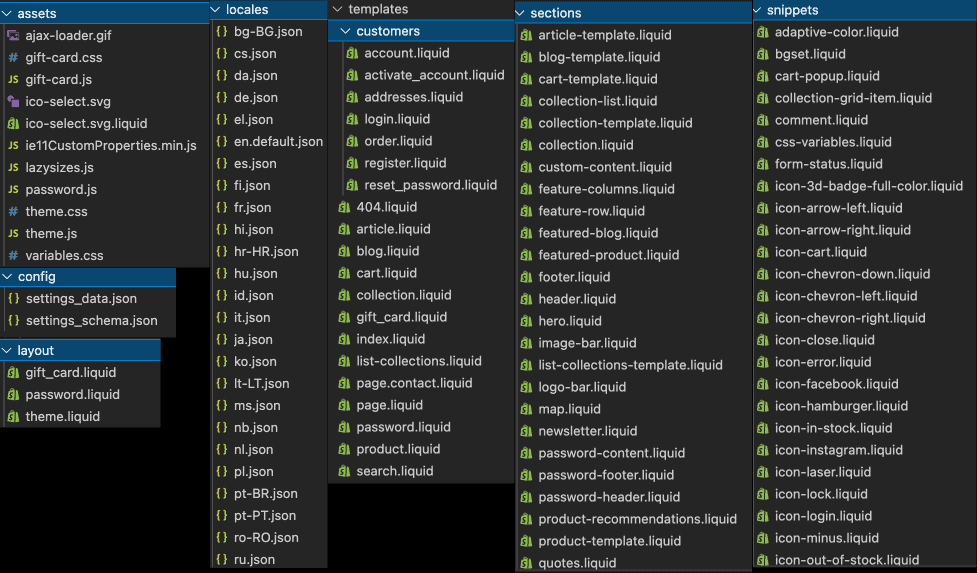The height and width of the screenshot is (573, 977).
Task: Select settings_schema.json in config
Action: [x=91, y=321]
